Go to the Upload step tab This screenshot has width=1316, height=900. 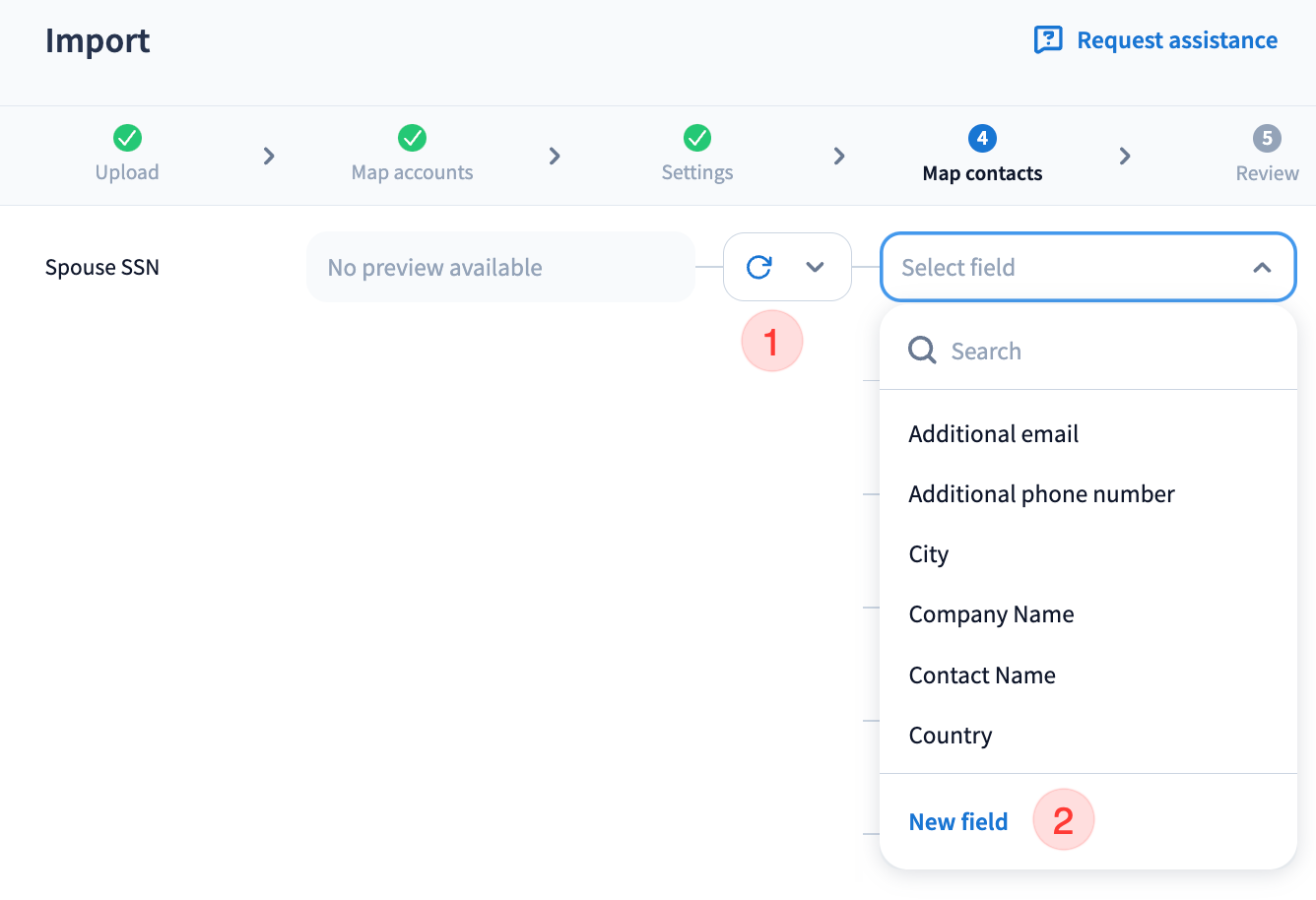tap(127, 172)
